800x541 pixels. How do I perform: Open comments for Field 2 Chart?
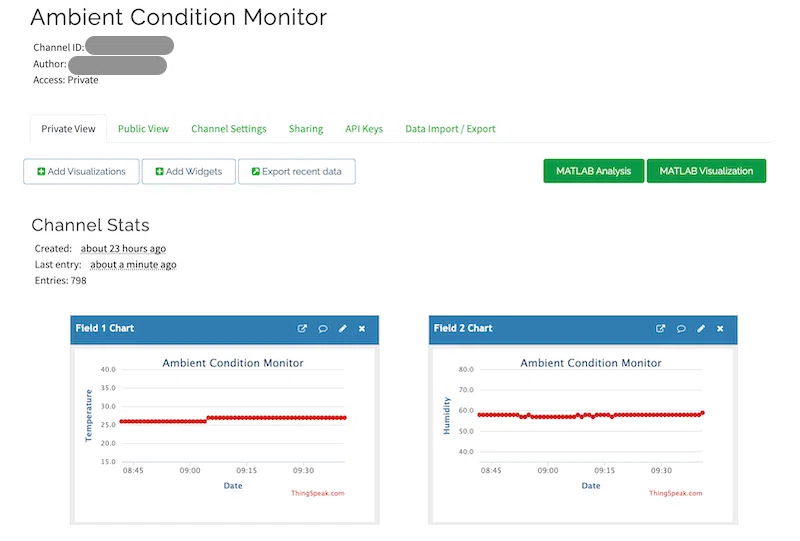pos(681,329)
